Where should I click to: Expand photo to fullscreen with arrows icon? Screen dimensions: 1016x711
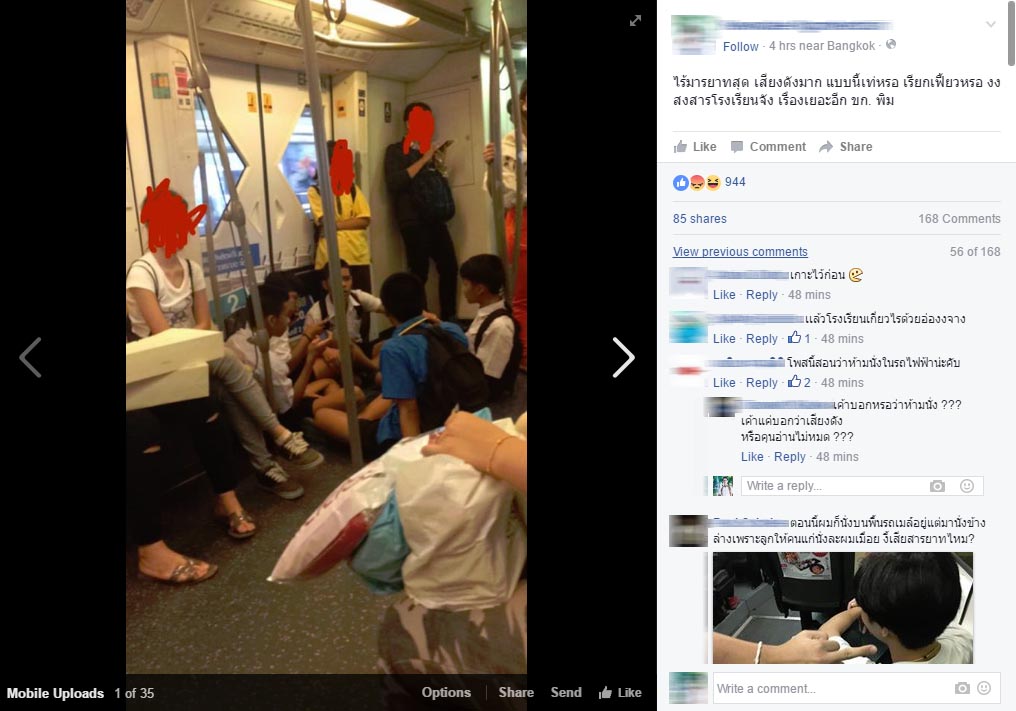point(636,21)
